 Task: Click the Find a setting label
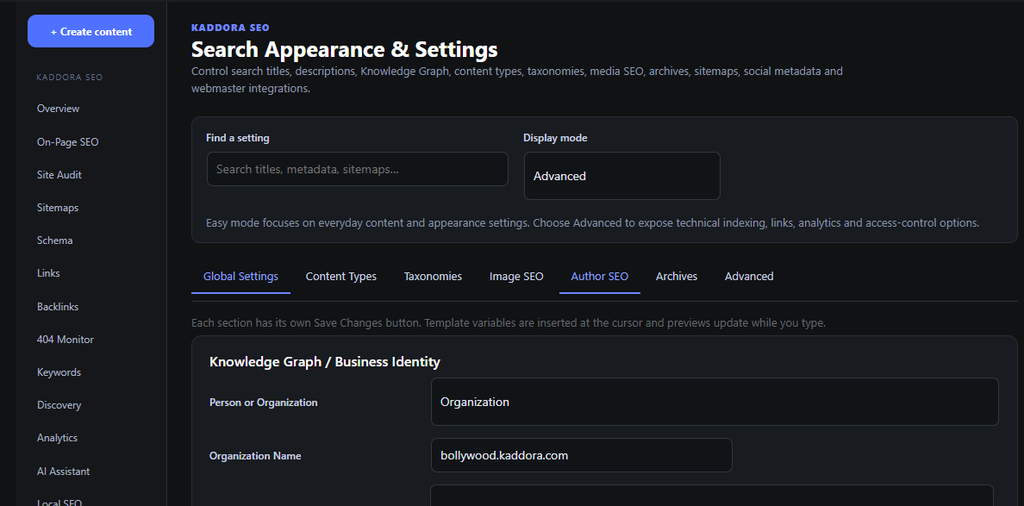coord(238,138)
